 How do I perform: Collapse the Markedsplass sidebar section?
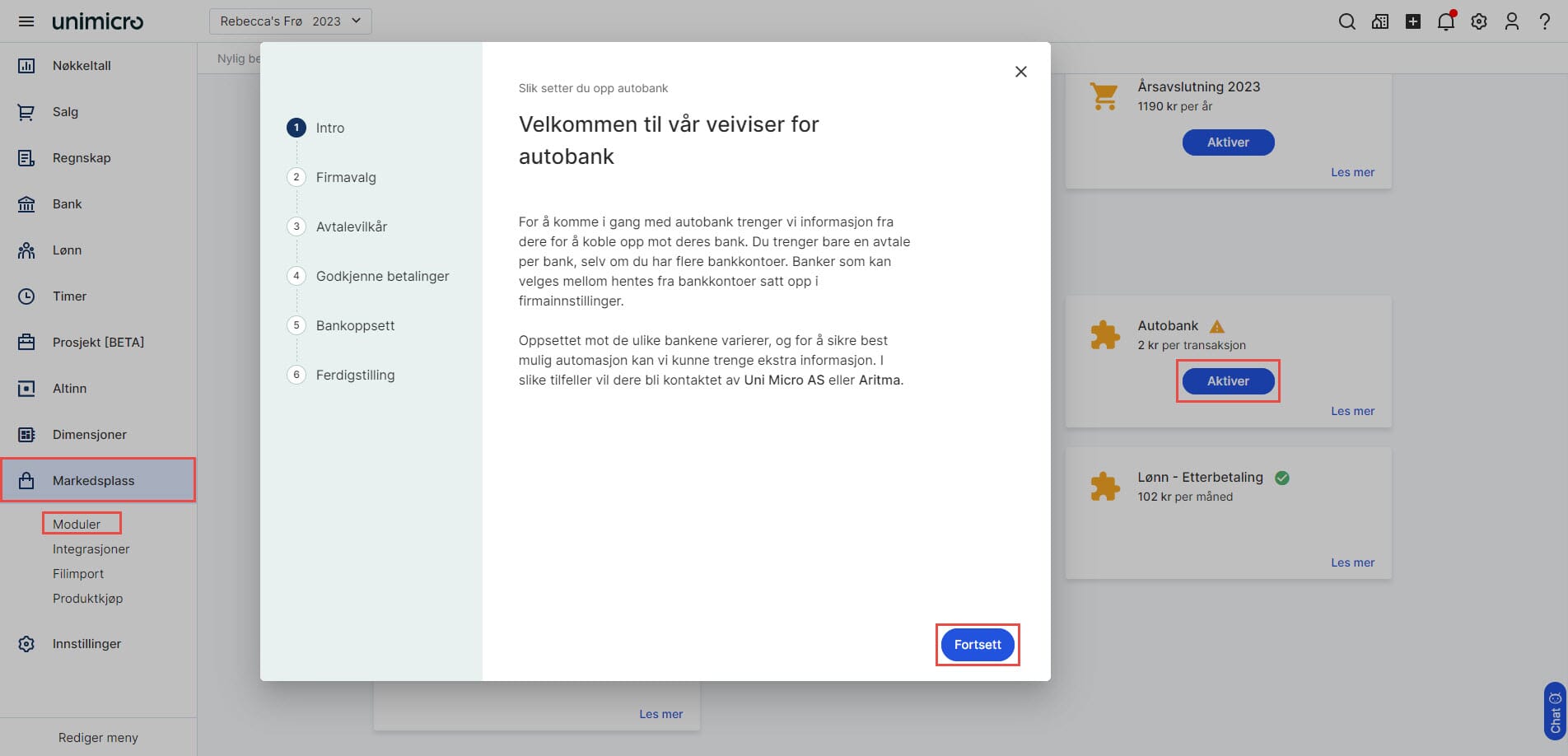tap(93, 481)
